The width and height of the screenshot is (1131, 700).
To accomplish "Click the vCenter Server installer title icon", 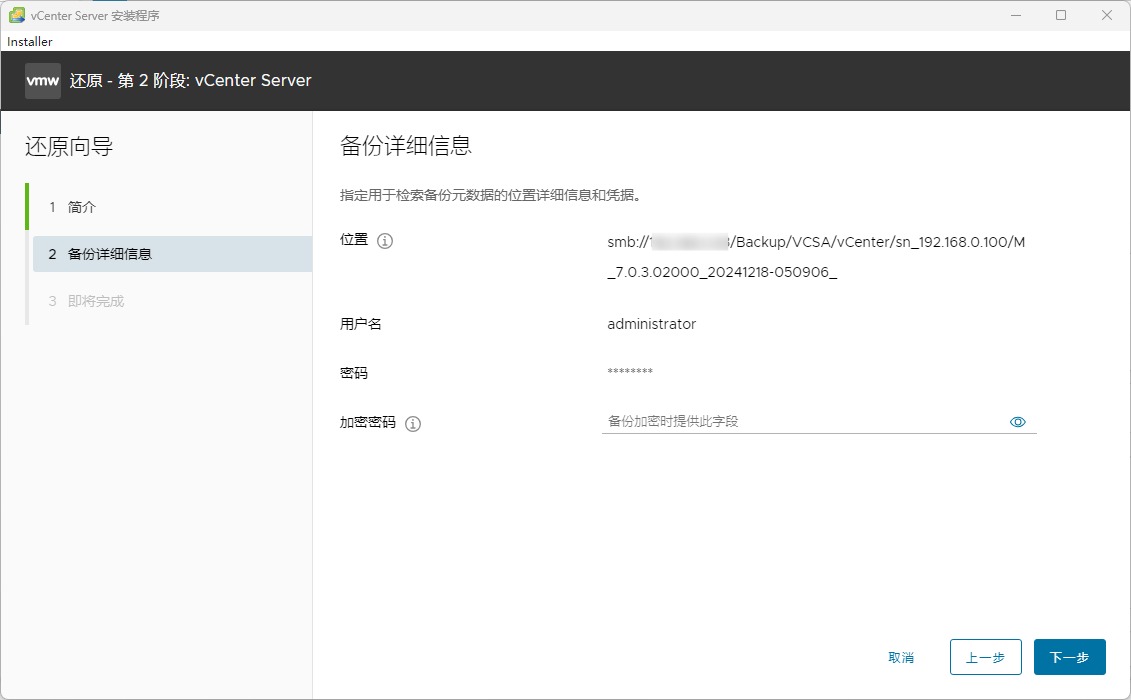I will pyautogui.click(x=16, y=15).
